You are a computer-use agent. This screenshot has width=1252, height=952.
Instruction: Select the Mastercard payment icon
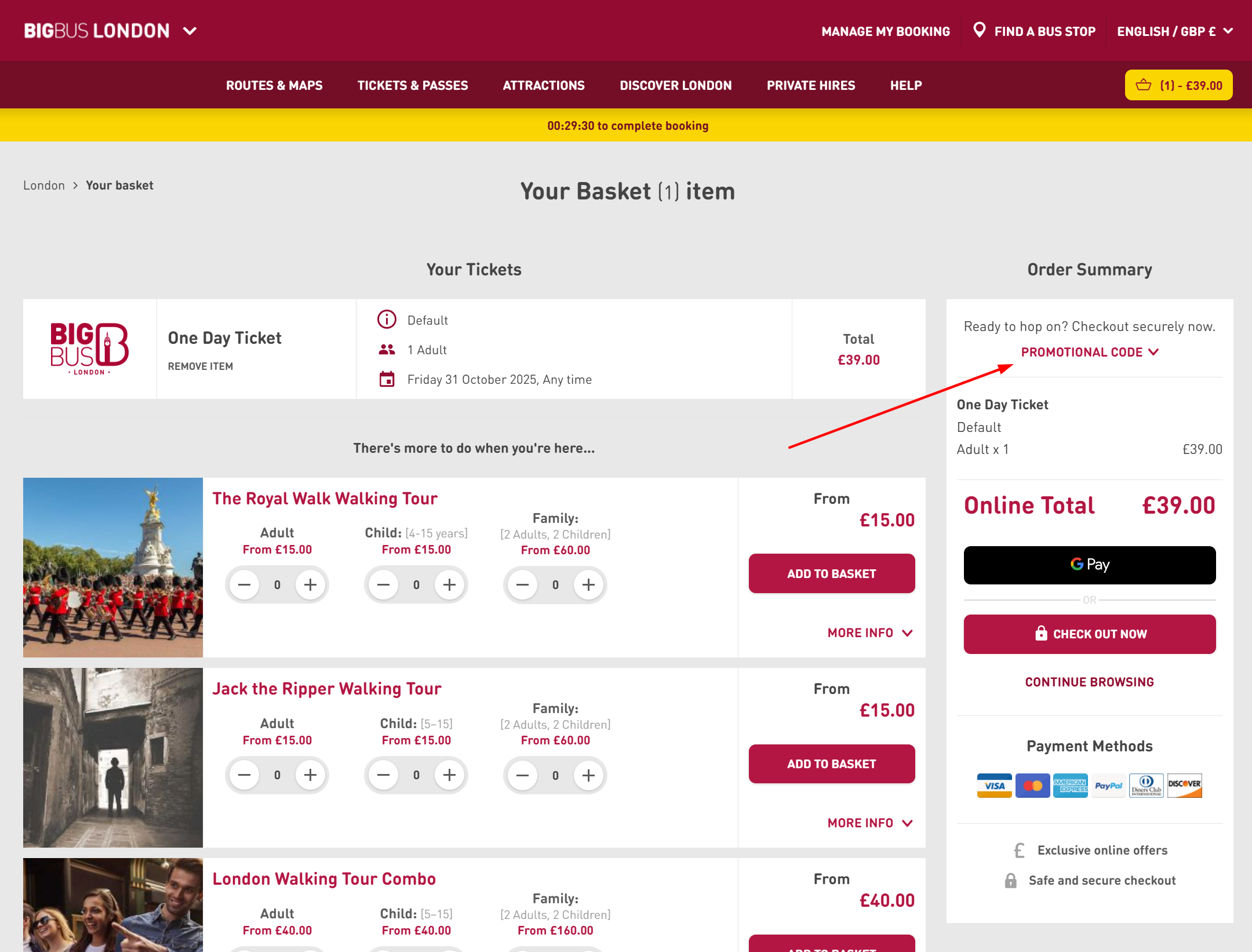tap(1032, 786)
